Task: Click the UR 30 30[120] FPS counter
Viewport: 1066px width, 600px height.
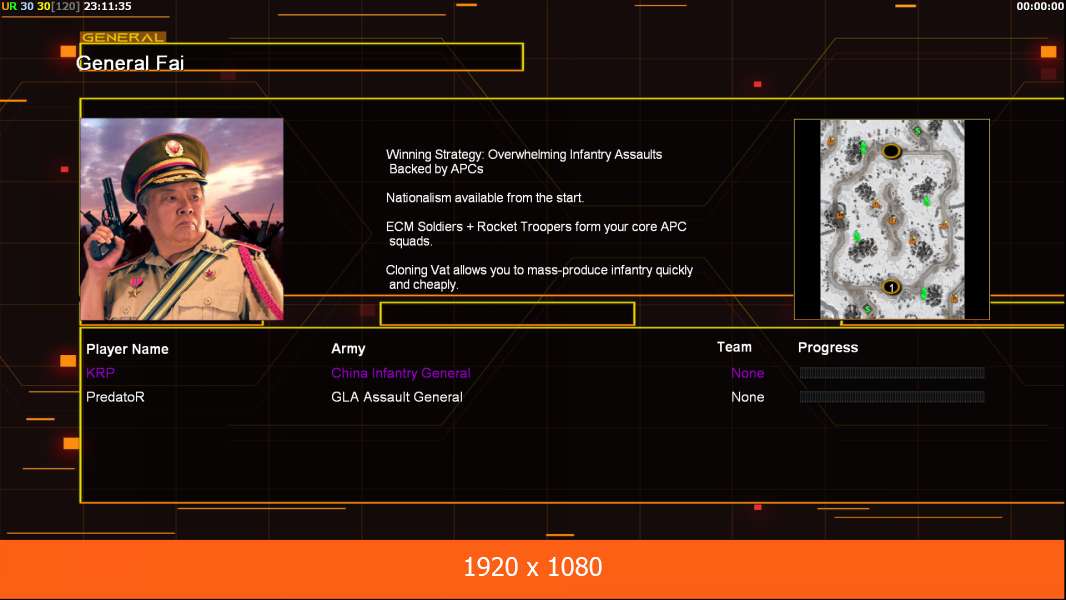Action: click(x=40, y=6)
